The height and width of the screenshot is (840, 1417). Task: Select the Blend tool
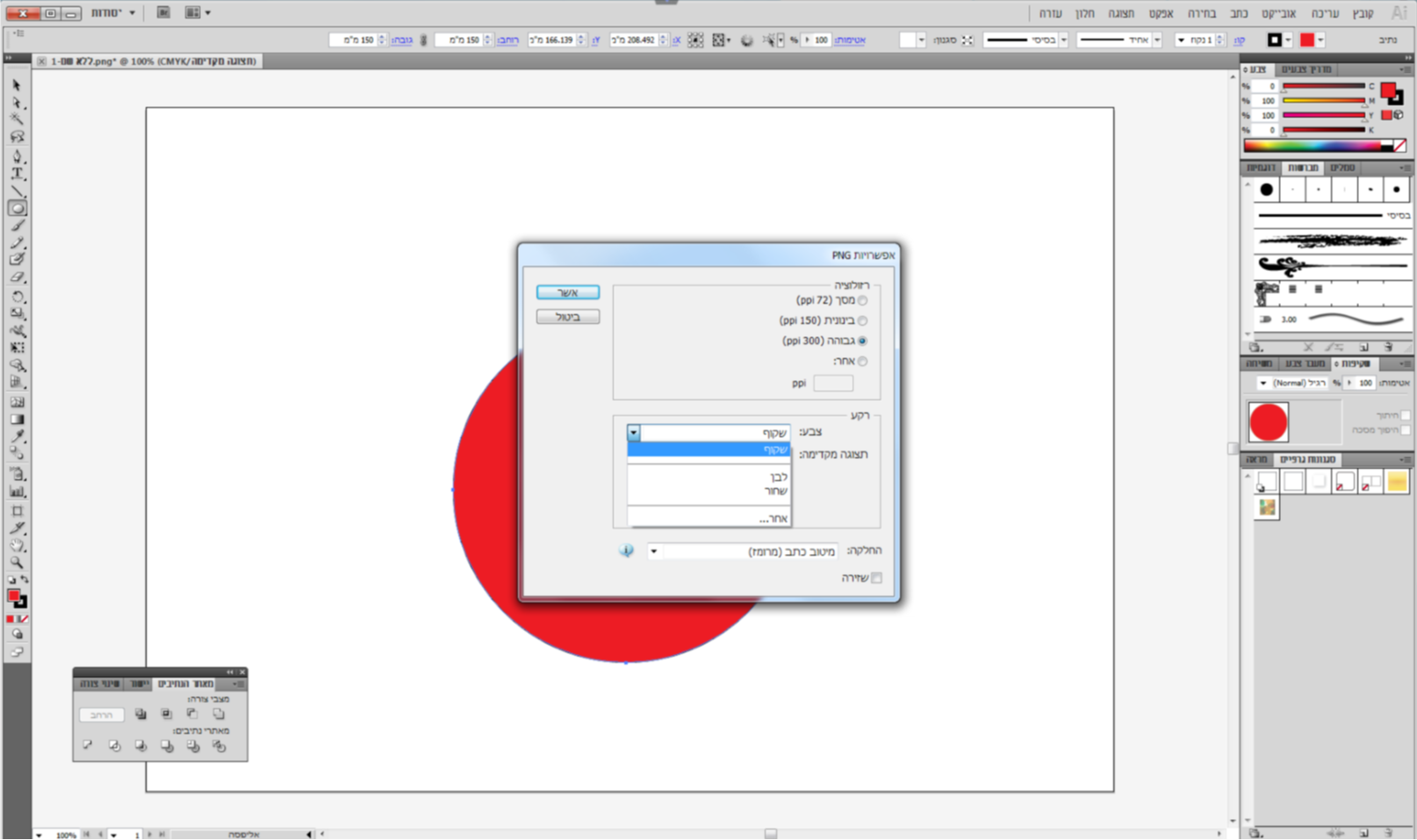pos(17,454)
